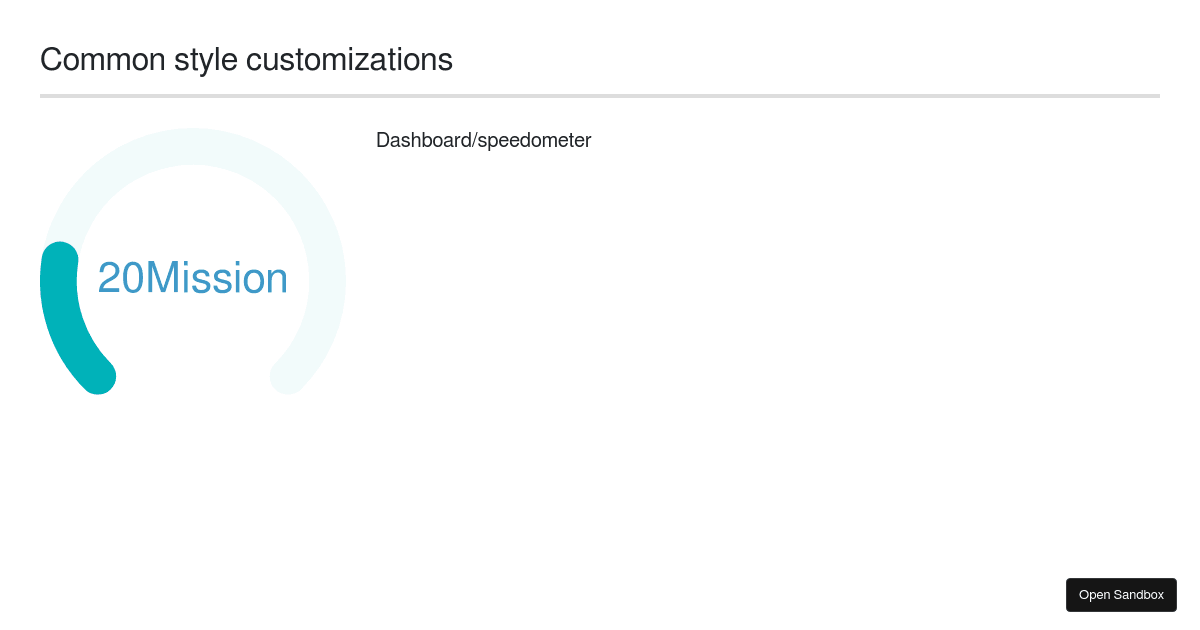Click the gray divider under the heading
The height and width of the screenshot is (630, 1200).
[x=600, y=96]
